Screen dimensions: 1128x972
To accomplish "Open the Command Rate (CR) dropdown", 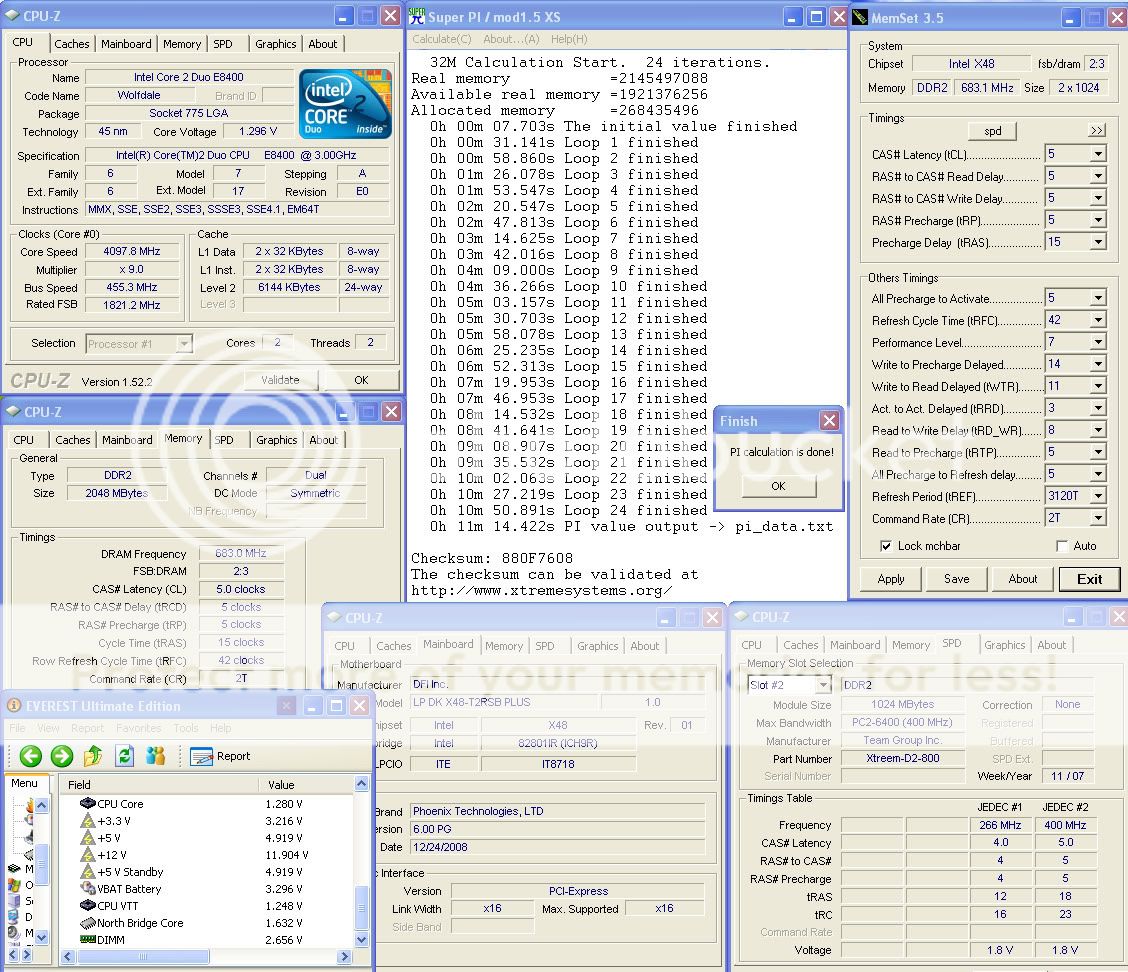I will 1098,518.
